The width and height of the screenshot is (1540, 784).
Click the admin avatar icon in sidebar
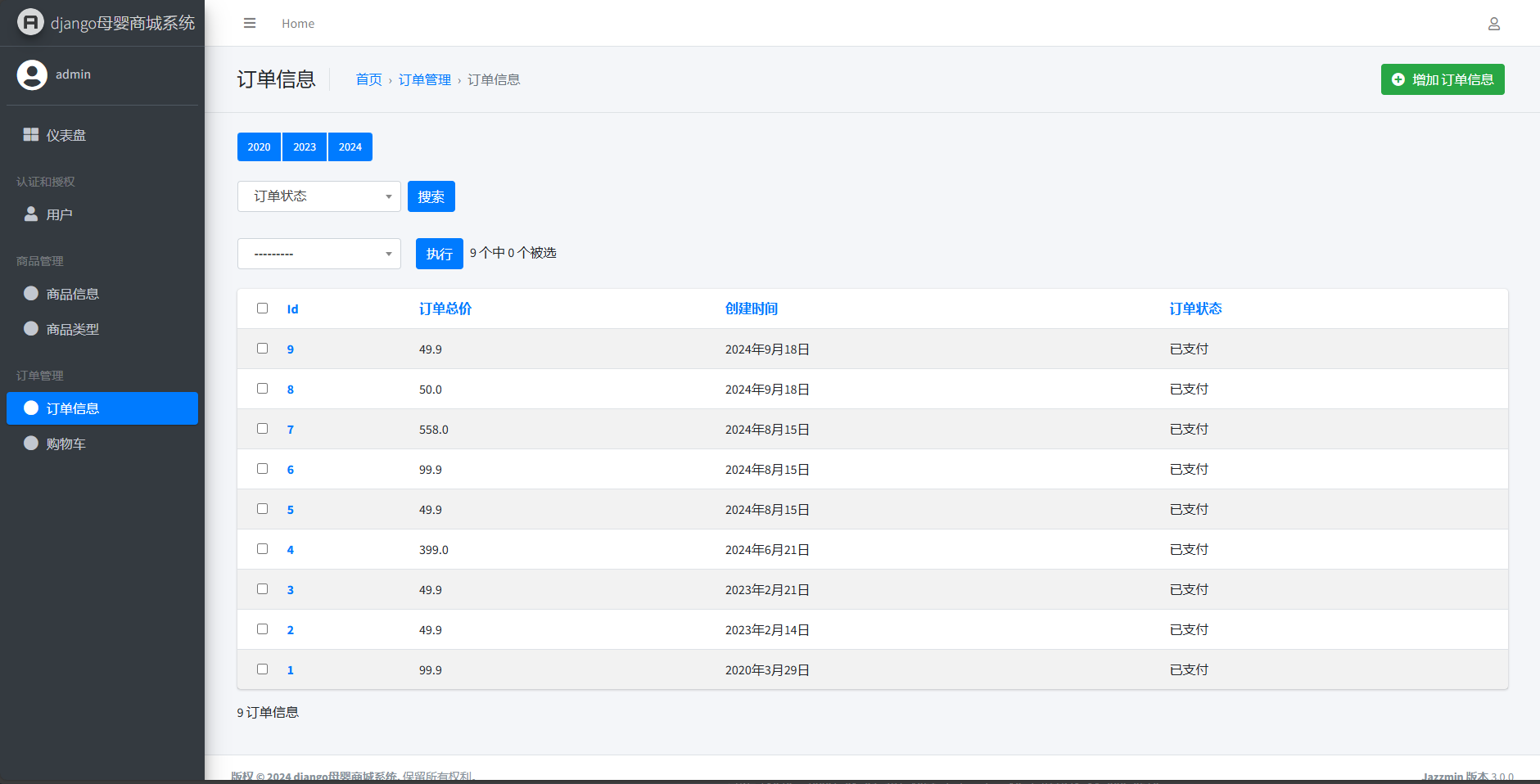[x=32, y=74]
